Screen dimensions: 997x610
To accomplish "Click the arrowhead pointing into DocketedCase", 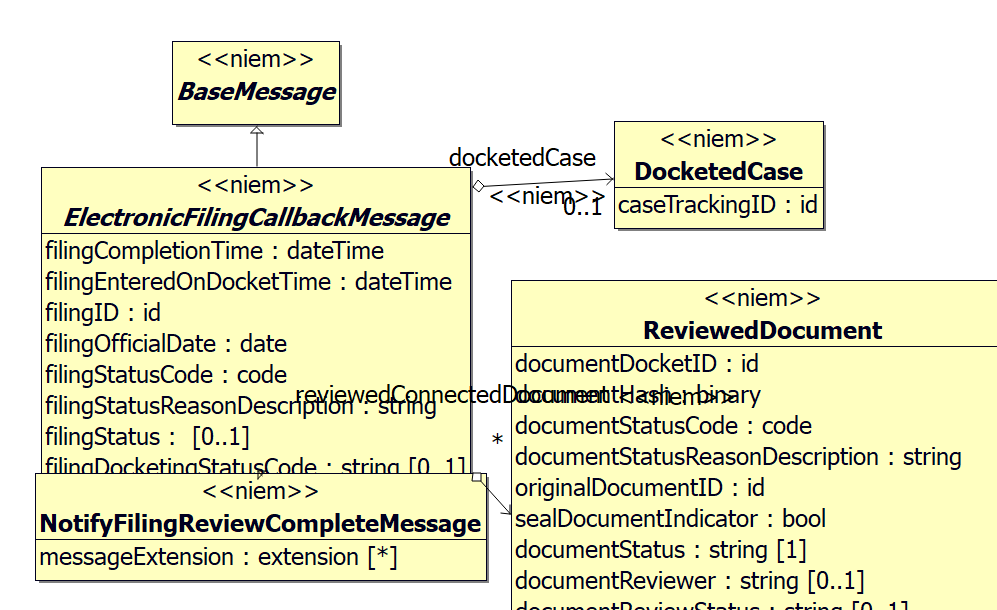I will [608, 179].
